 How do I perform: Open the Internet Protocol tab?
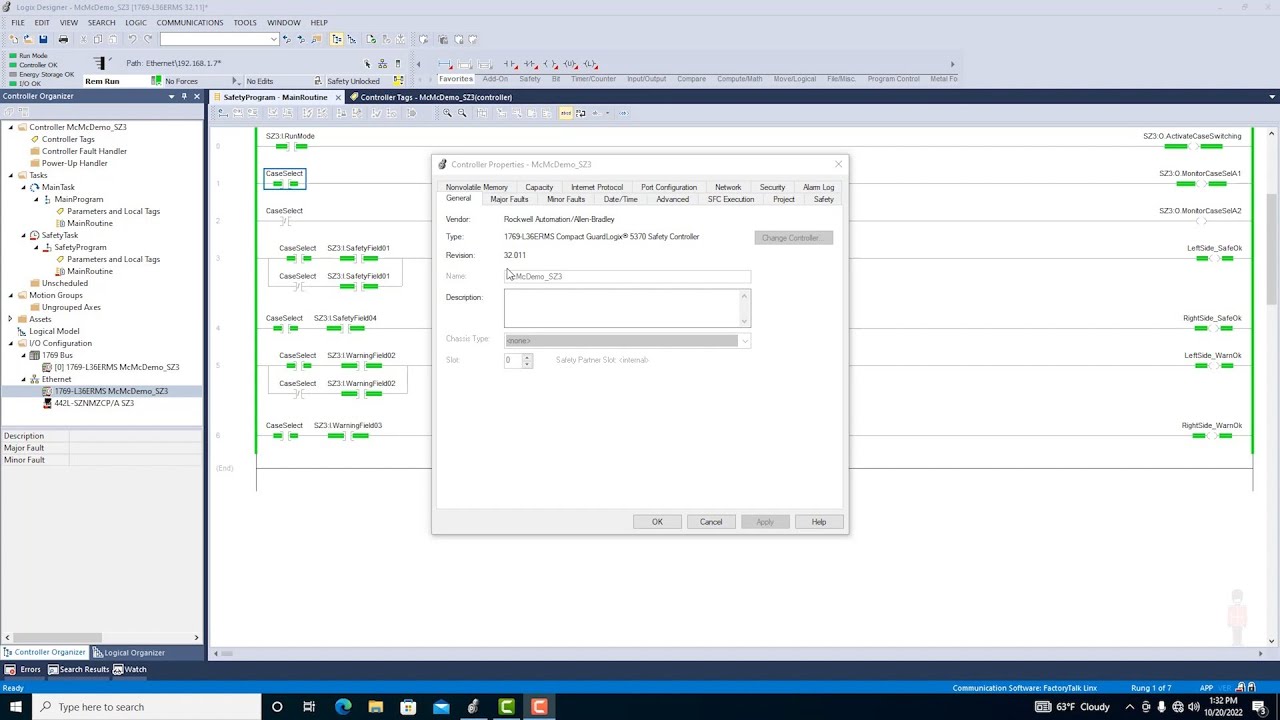click(597, 187)
